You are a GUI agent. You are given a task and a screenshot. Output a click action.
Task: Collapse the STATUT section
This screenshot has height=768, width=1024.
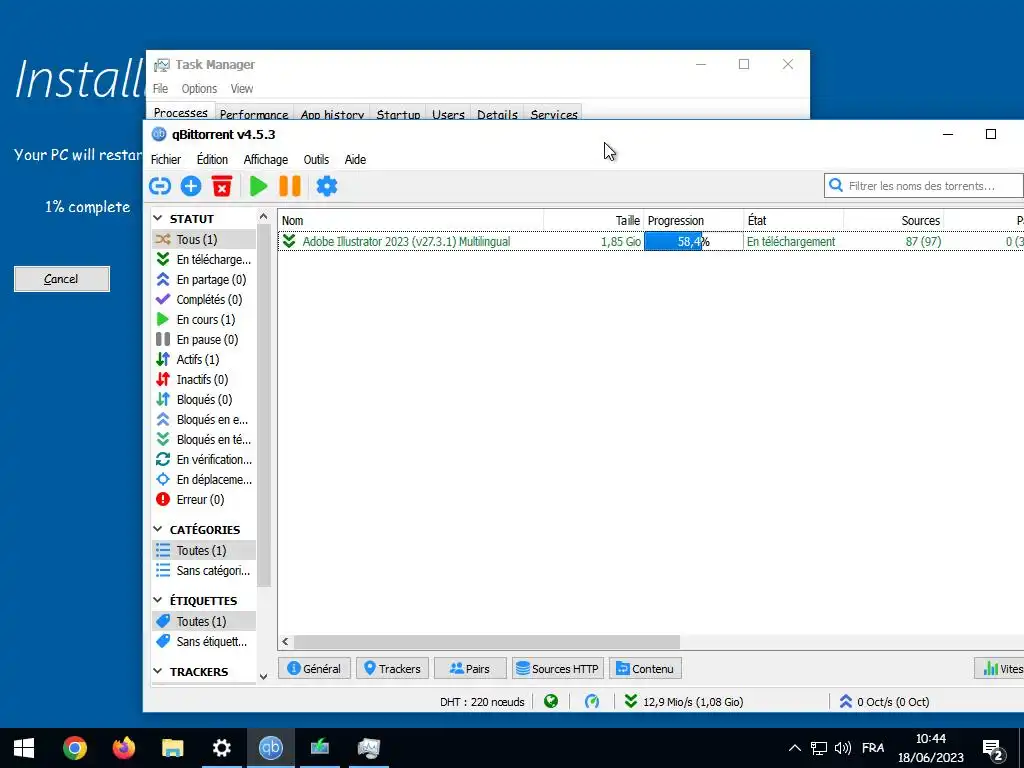click(x=157, y=218)
